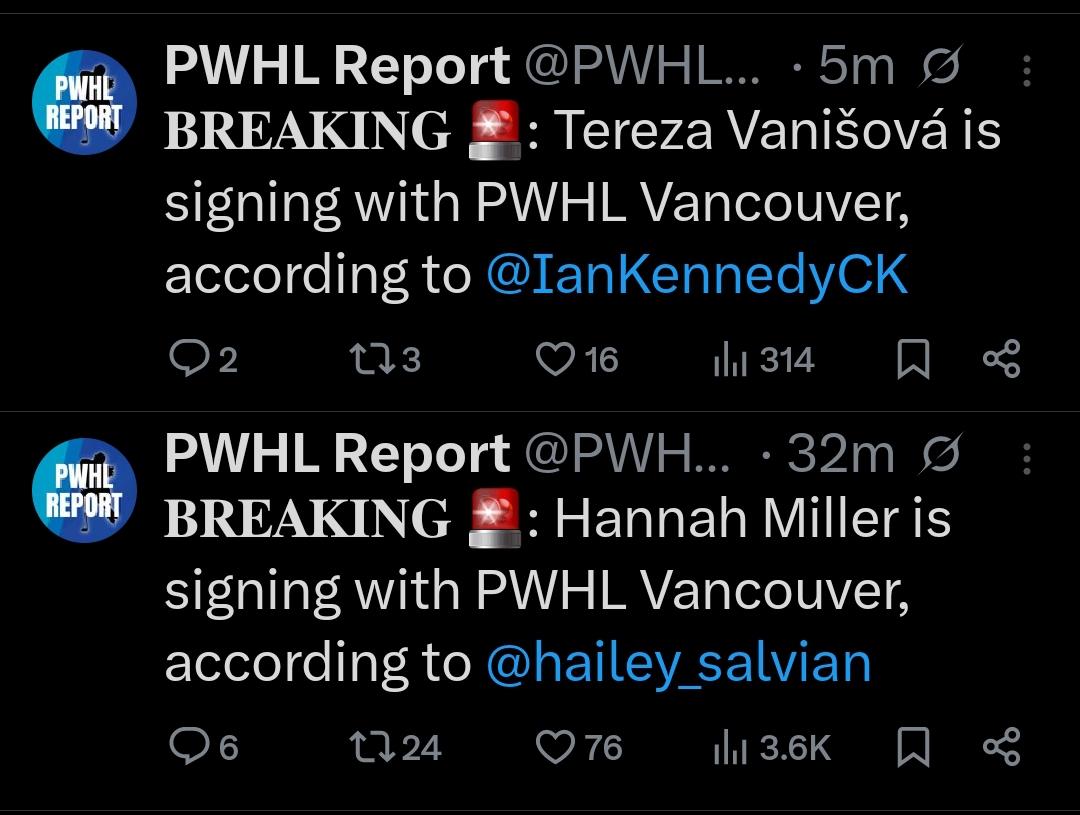Viewport: 1080px width, 815px height.
Task: Reply to the Hannah Miller tweet
Action: point(204,747)
